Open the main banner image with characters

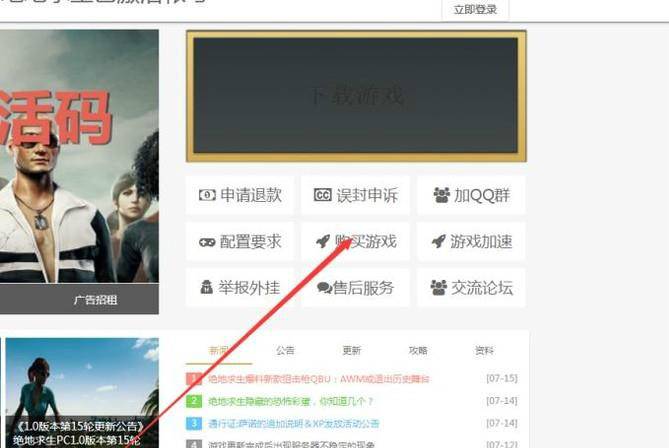point(79,156)
